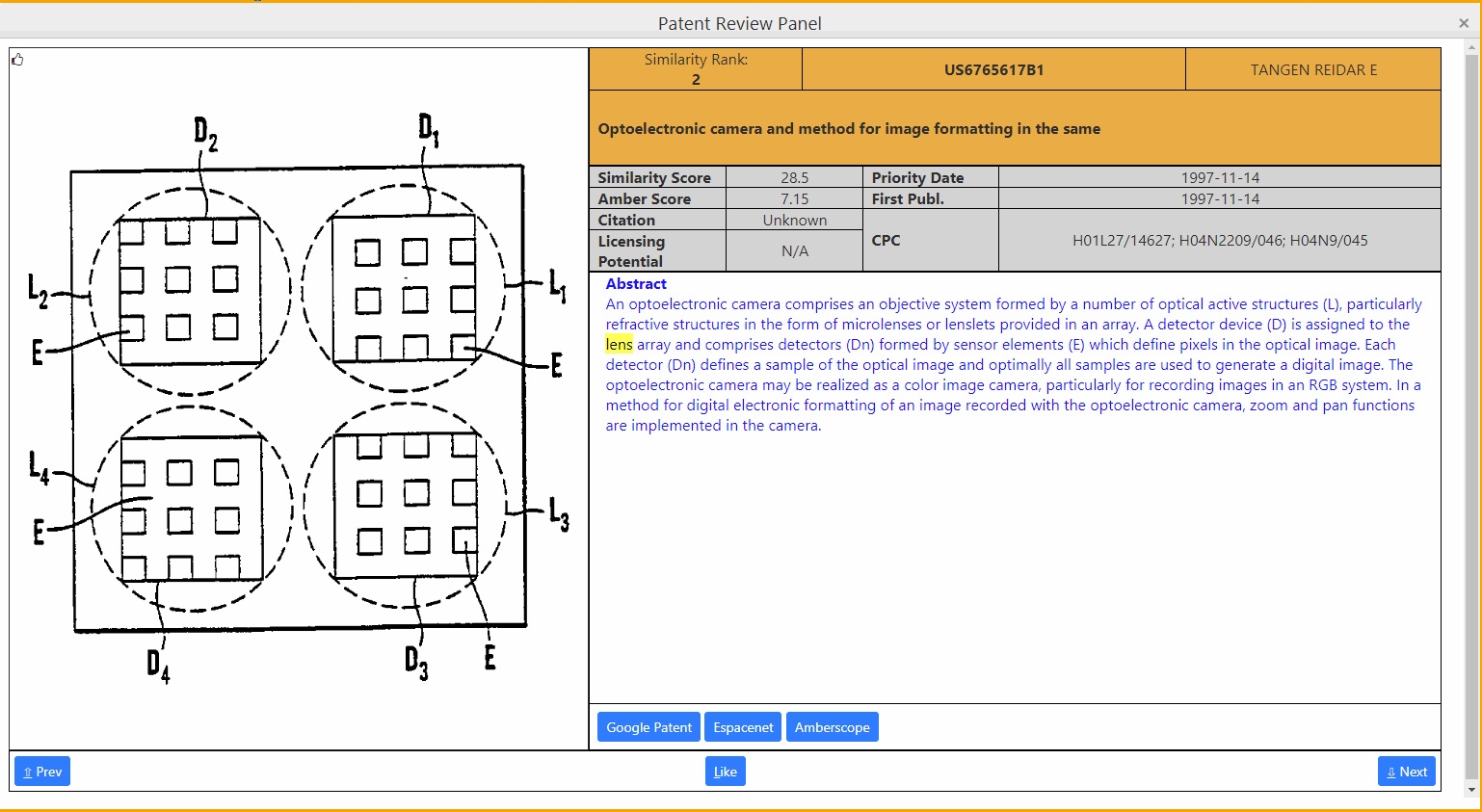Click the CPC label cell

(x=931, y=240)
